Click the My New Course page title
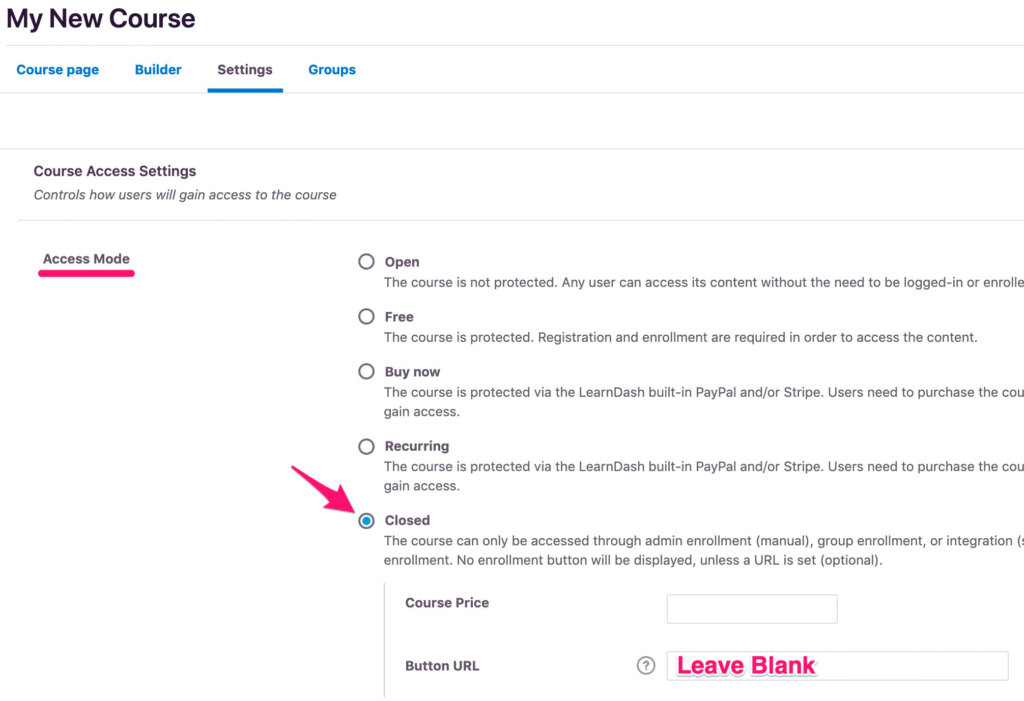The width and height of the screenshot is (1024, 701). pyautogui.click(x=101, y=19)
